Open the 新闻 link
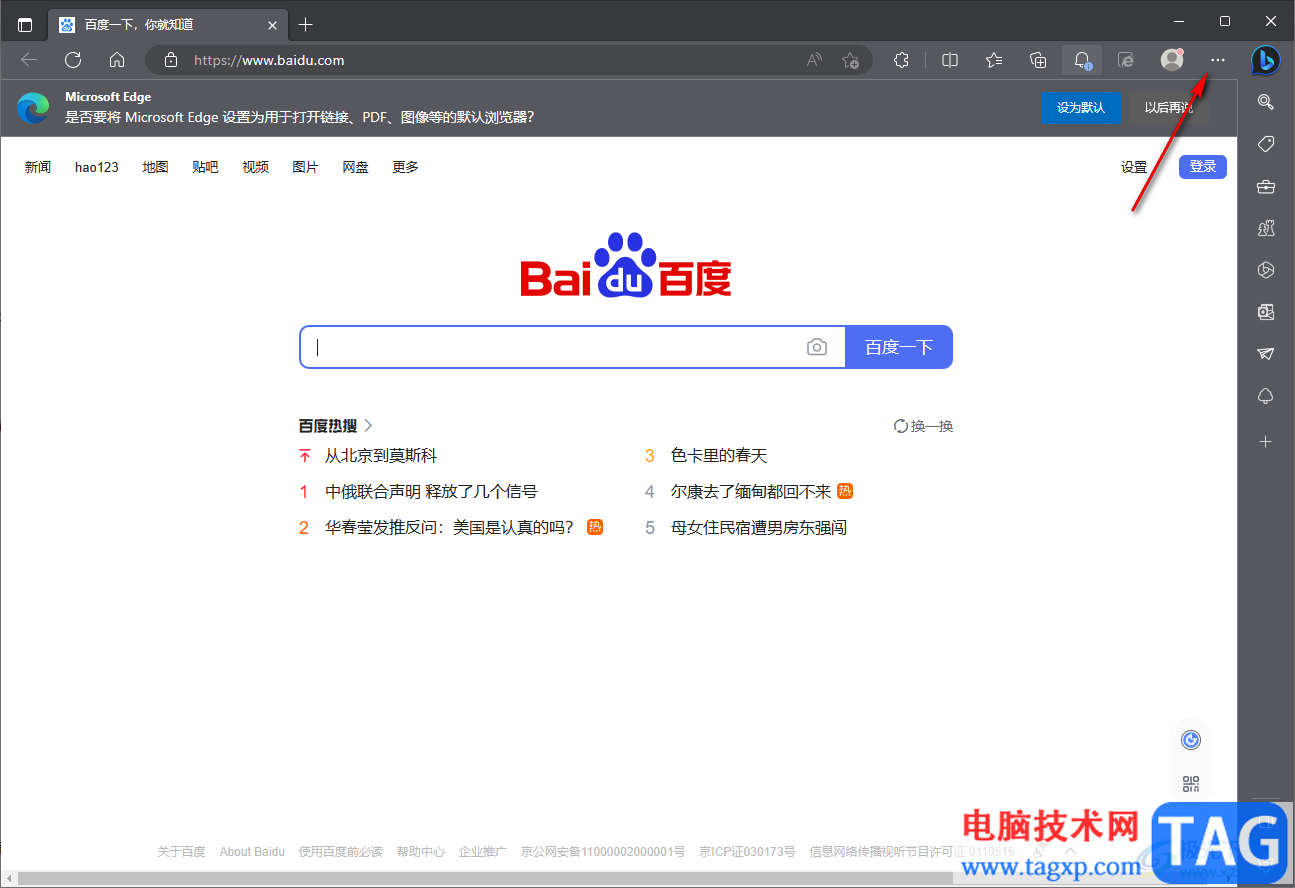Screen dimensions: 1295x888 38,167
